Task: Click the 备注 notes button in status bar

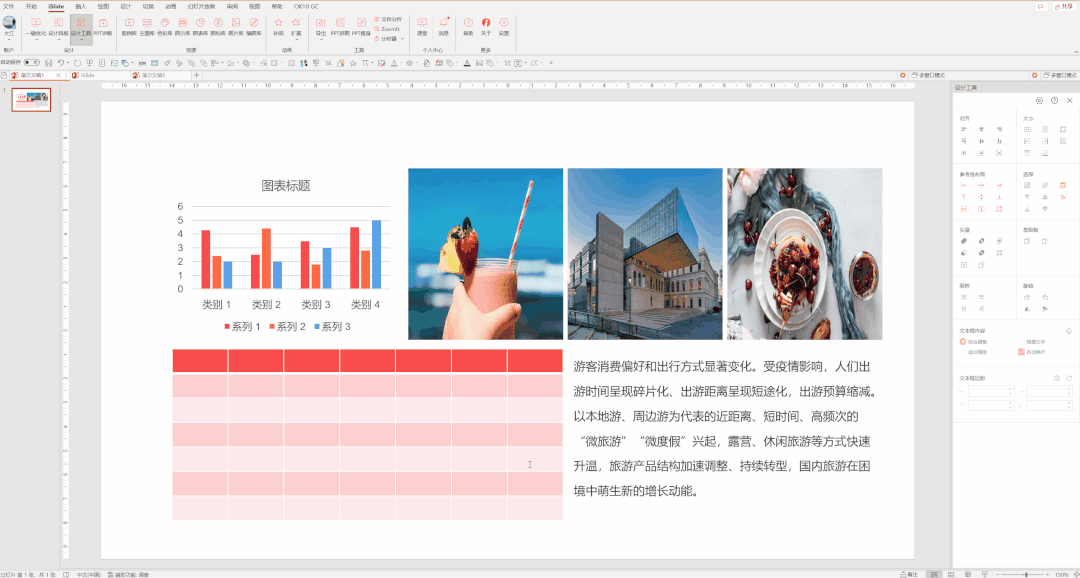Action: coord(909,574)
